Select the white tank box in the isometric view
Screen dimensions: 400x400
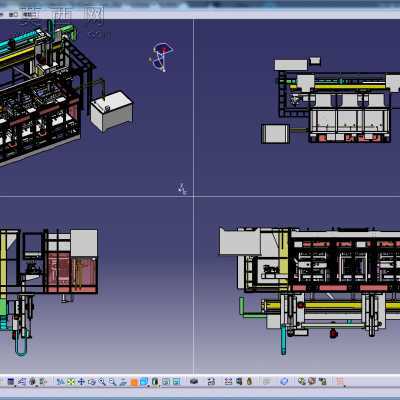coord(112,111)
